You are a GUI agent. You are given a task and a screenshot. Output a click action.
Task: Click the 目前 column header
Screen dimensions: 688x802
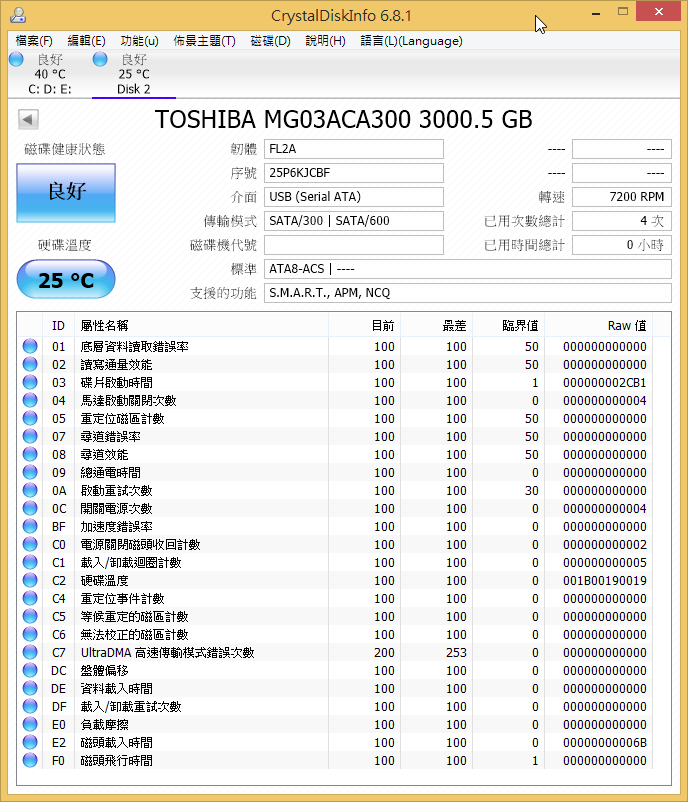point(365,326)
